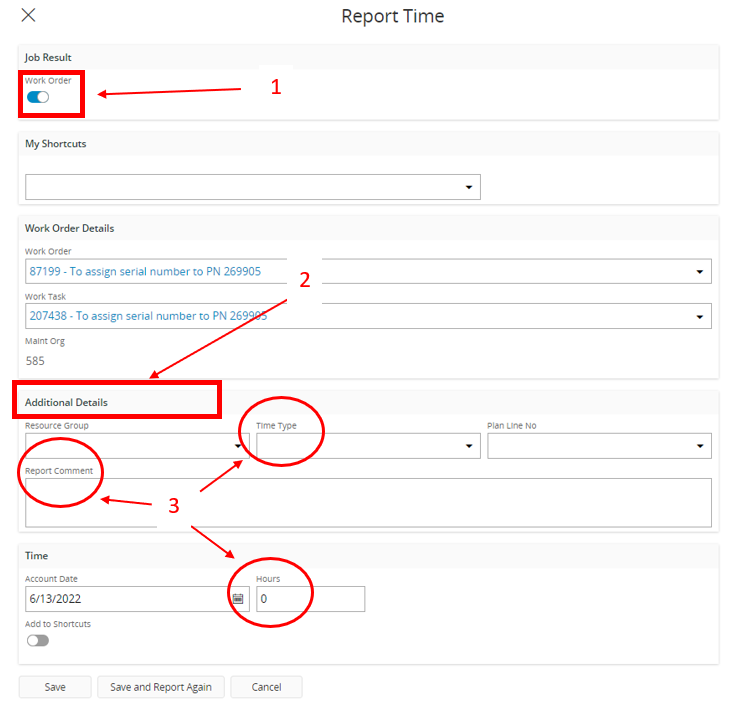
Task: Click Save and Report Again button
Action: tap(161, 687)
